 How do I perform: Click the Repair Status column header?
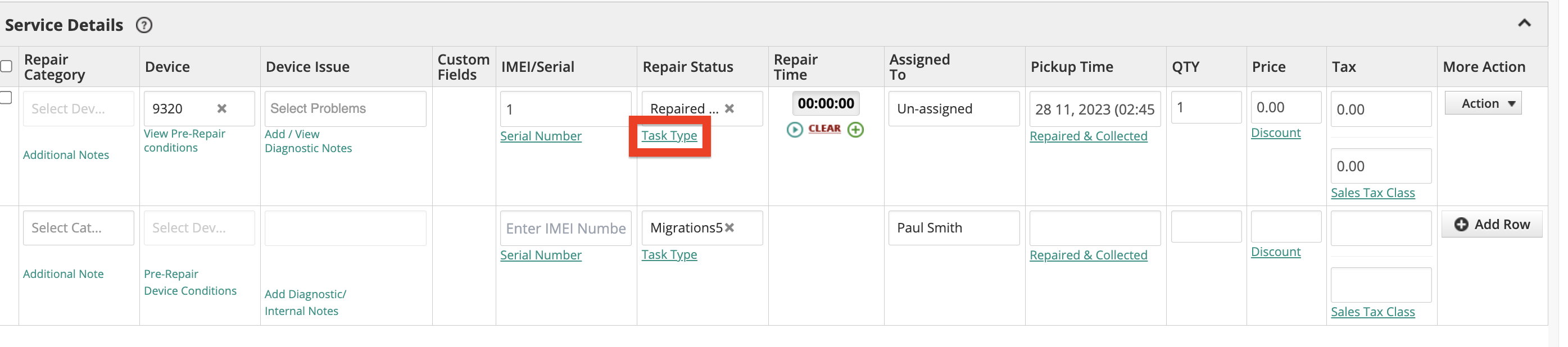(687, 67)
